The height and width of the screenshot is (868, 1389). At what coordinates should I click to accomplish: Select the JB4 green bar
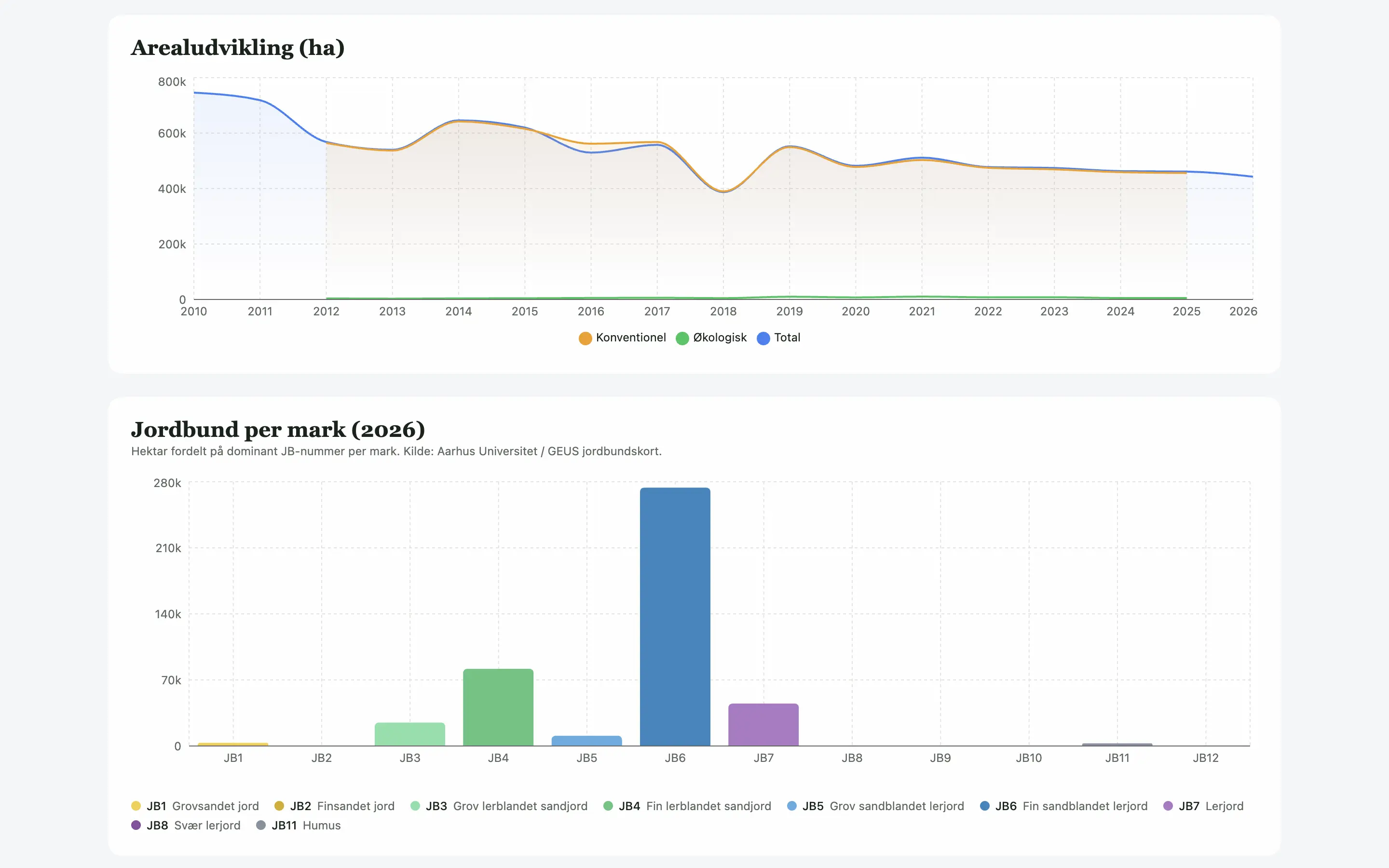point(498,707)
